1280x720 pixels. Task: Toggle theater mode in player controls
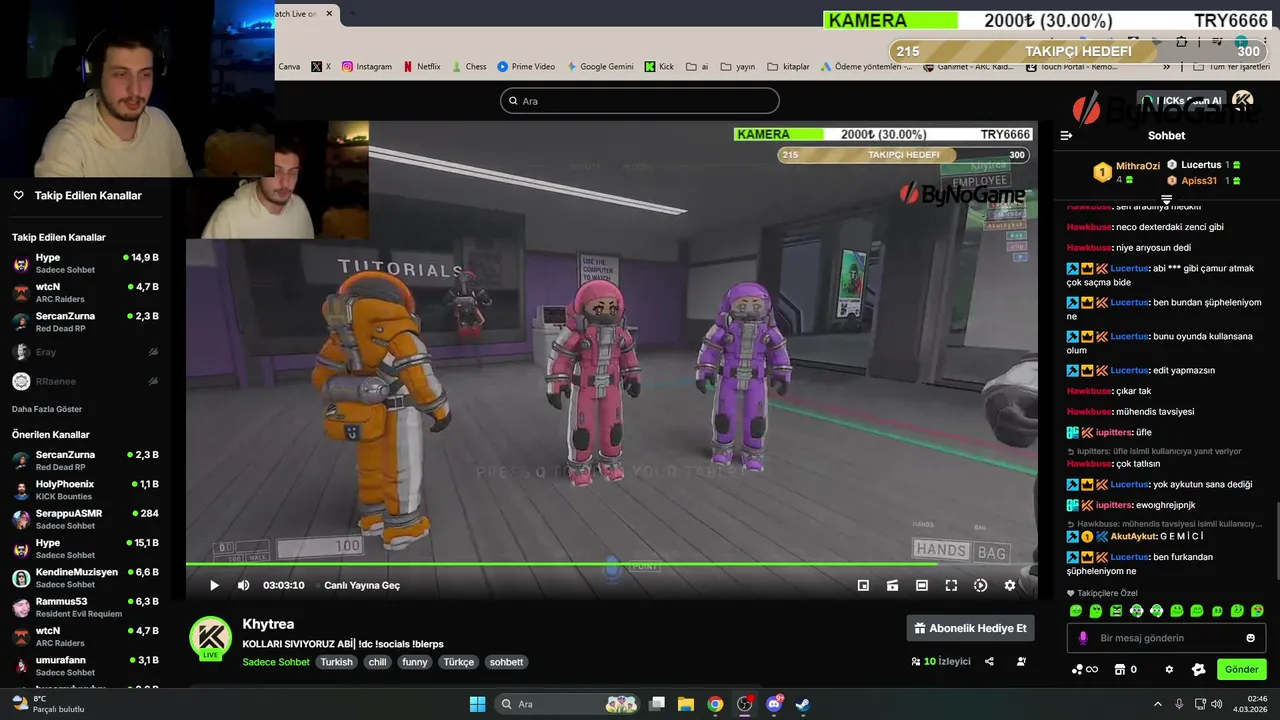[922, 585]
